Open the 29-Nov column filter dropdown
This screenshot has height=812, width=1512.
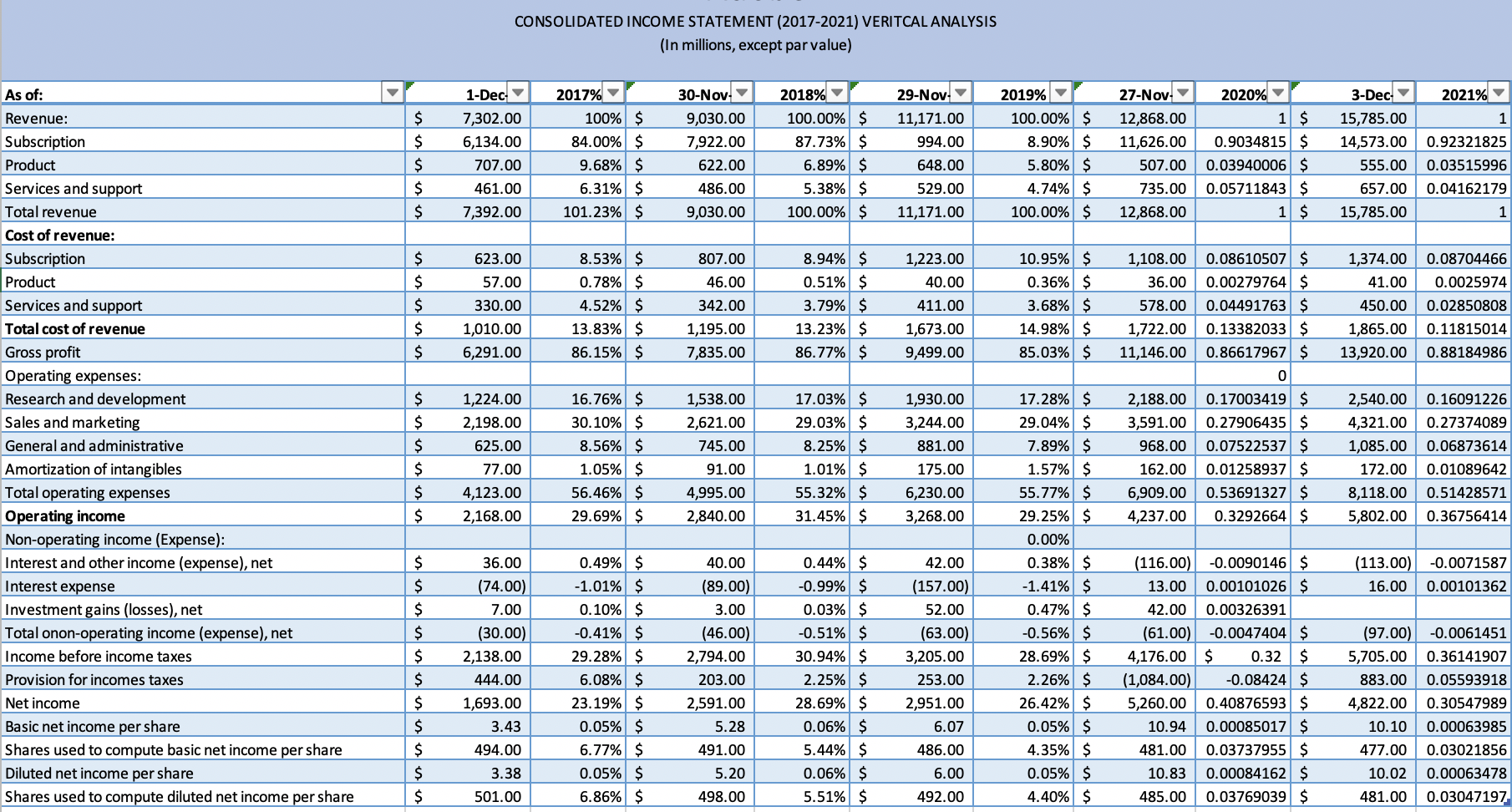point(961,94)
